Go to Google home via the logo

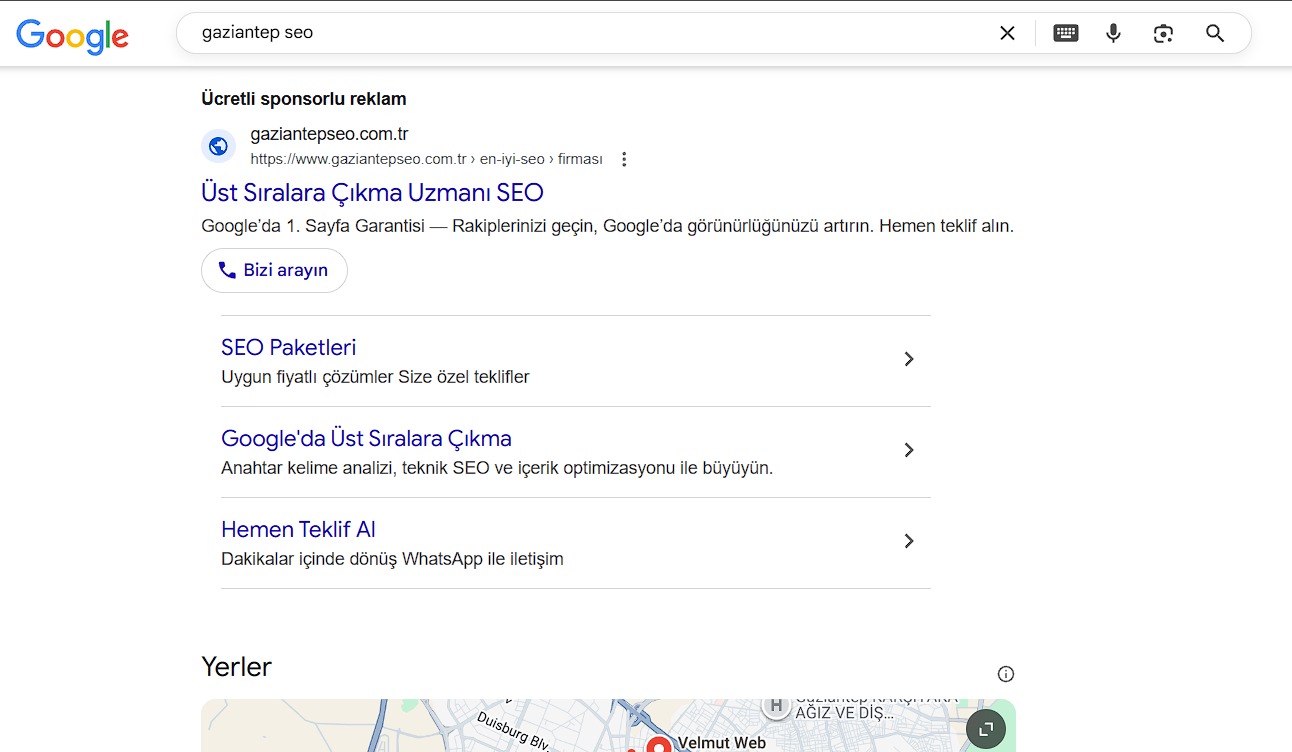tap(72, 36)
